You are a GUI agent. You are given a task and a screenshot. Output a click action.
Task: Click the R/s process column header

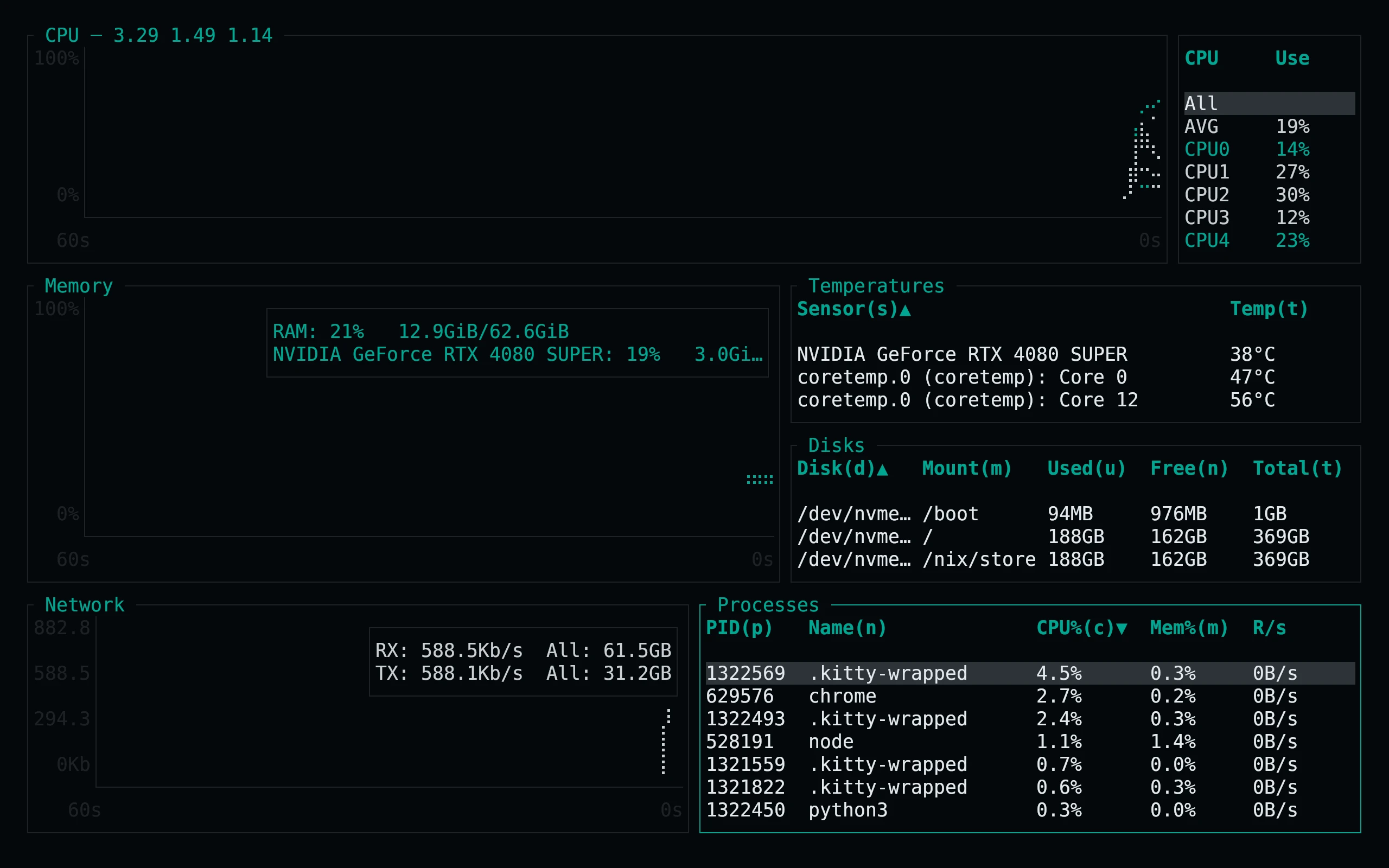(1270, 628)
